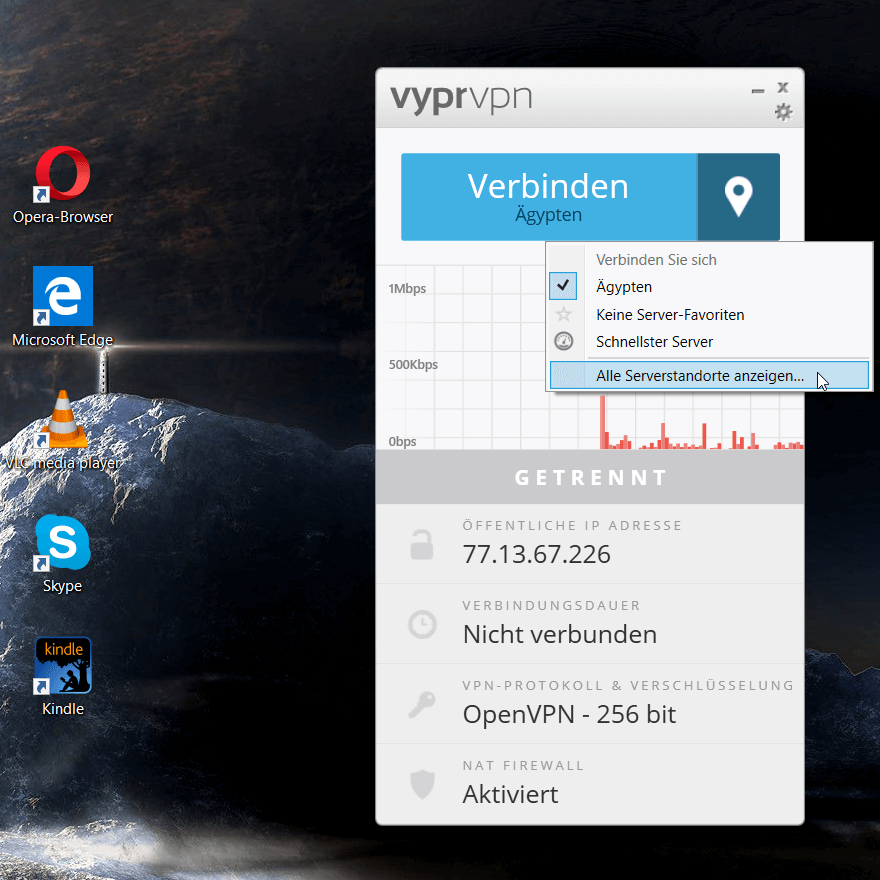Select the VLC media player shortcut

(63, 430)
